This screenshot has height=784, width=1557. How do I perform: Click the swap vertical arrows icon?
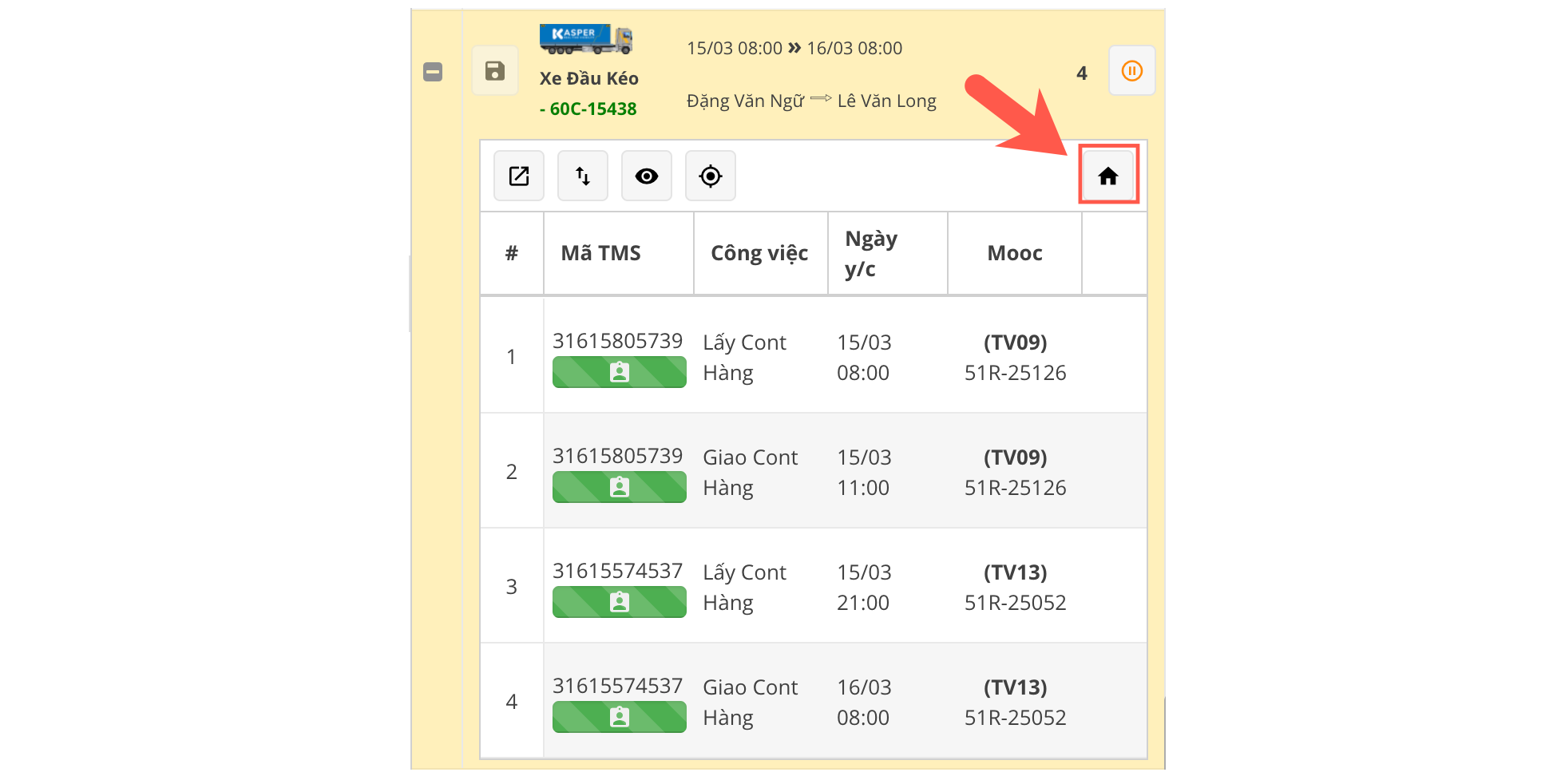click(x=583, y=176)
